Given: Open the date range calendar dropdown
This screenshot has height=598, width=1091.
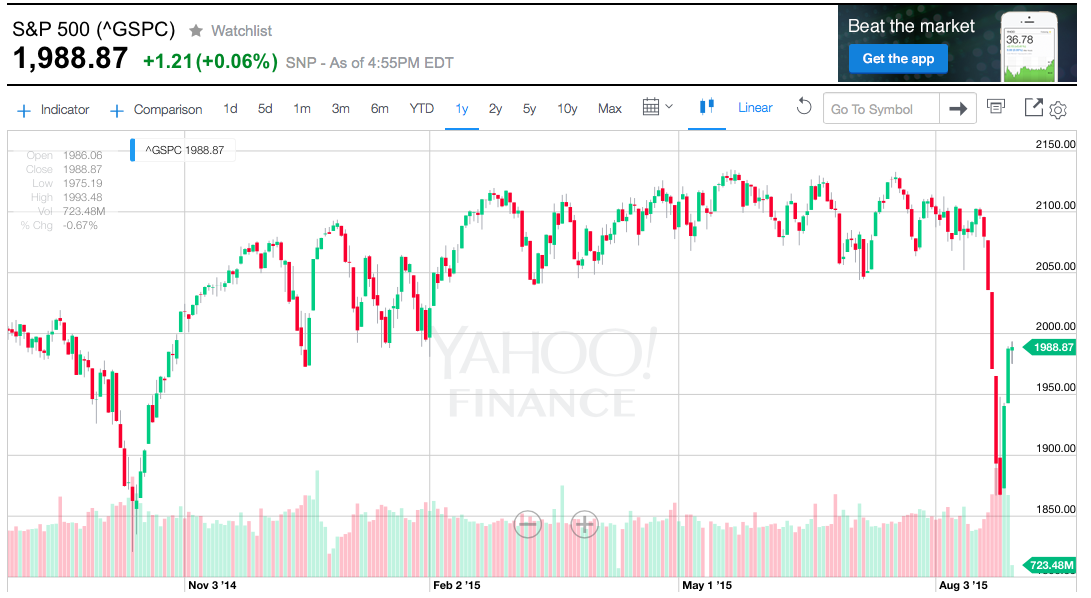Looking at the screenshot, I should click(657, 108).
